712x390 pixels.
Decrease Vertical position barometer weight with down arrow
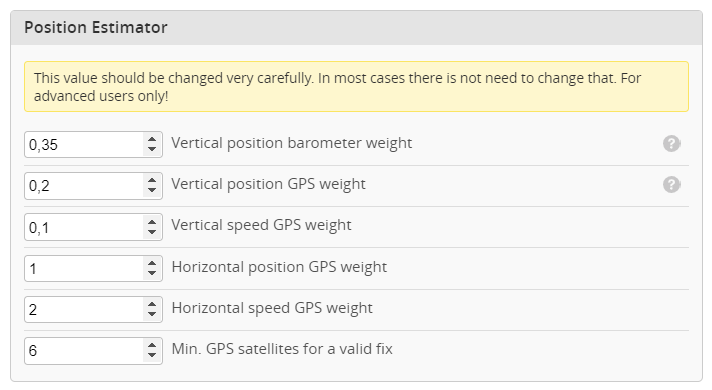[x=152, y=150]
